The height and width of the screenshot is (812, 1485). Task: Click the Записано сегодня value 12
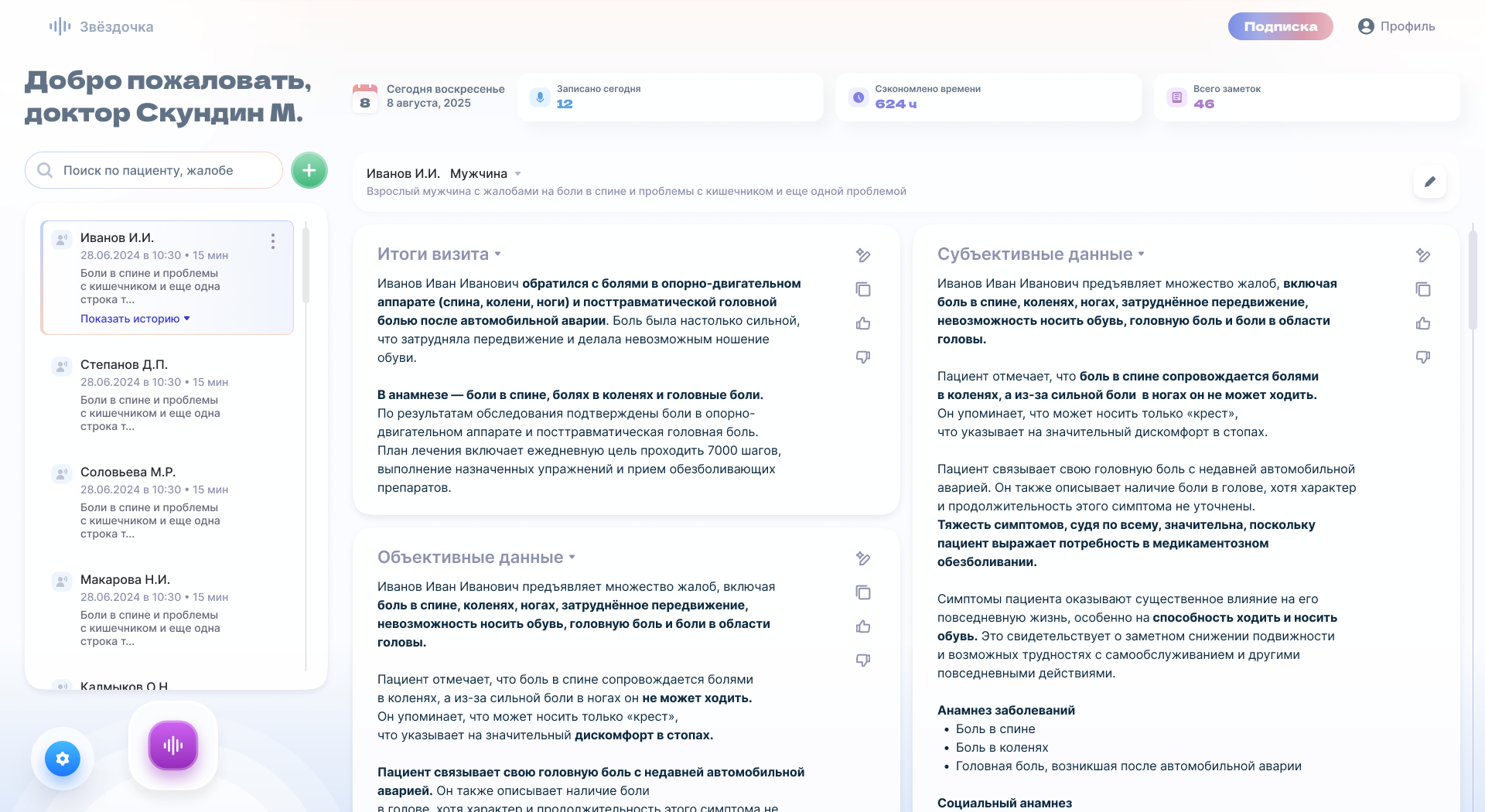point(565,104)
